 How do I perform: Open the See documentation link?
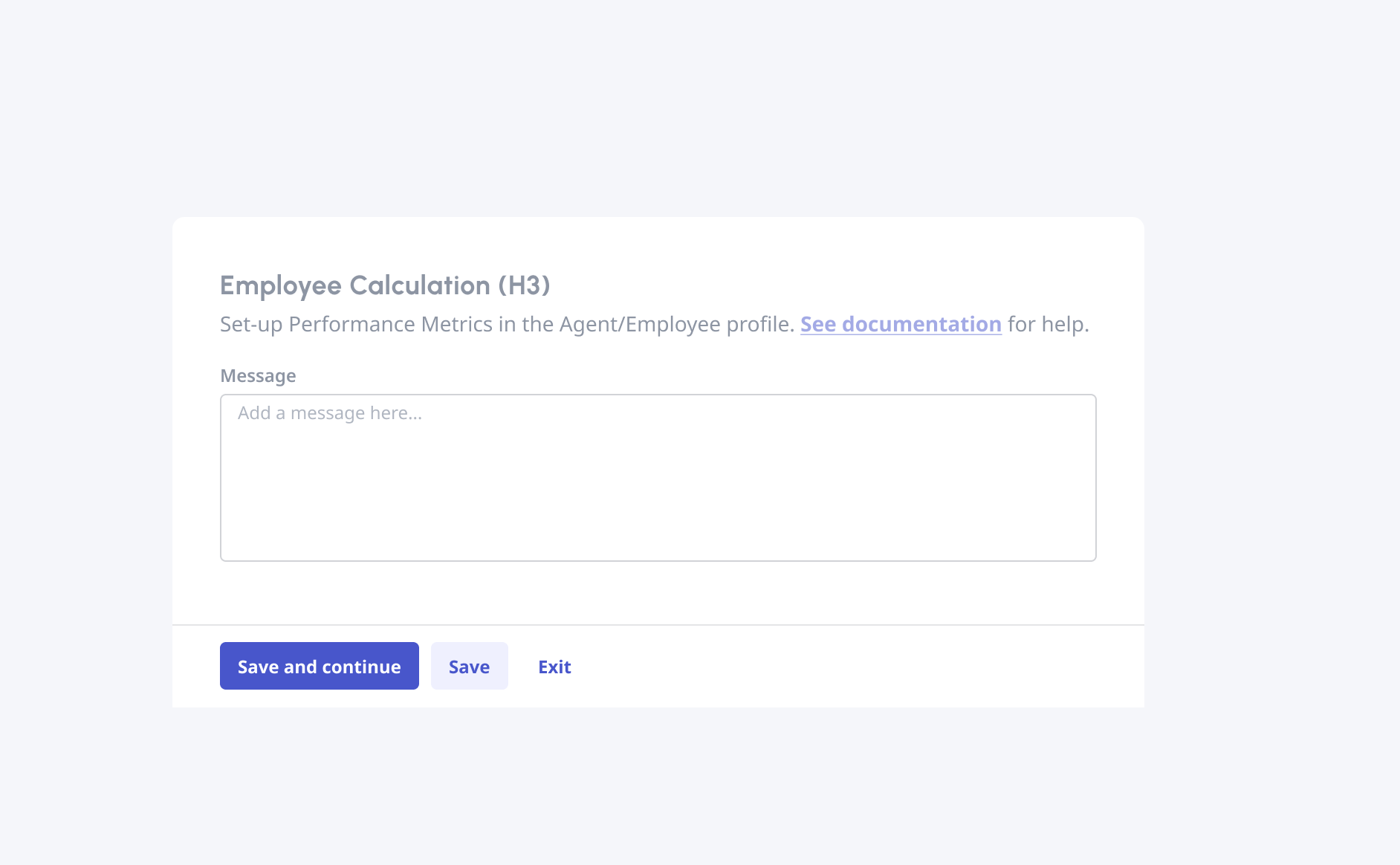point(900,325)
